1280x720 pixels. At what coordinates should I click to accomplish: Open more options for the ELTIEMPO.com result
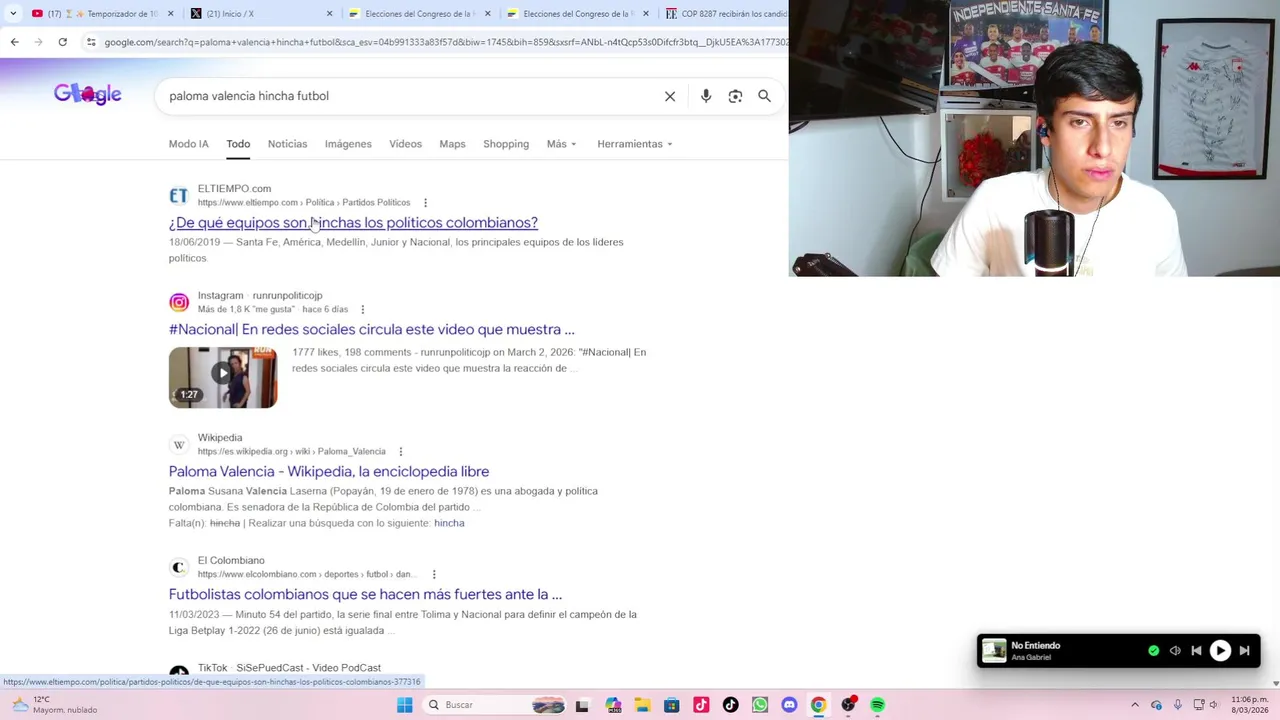coord(425,203)
